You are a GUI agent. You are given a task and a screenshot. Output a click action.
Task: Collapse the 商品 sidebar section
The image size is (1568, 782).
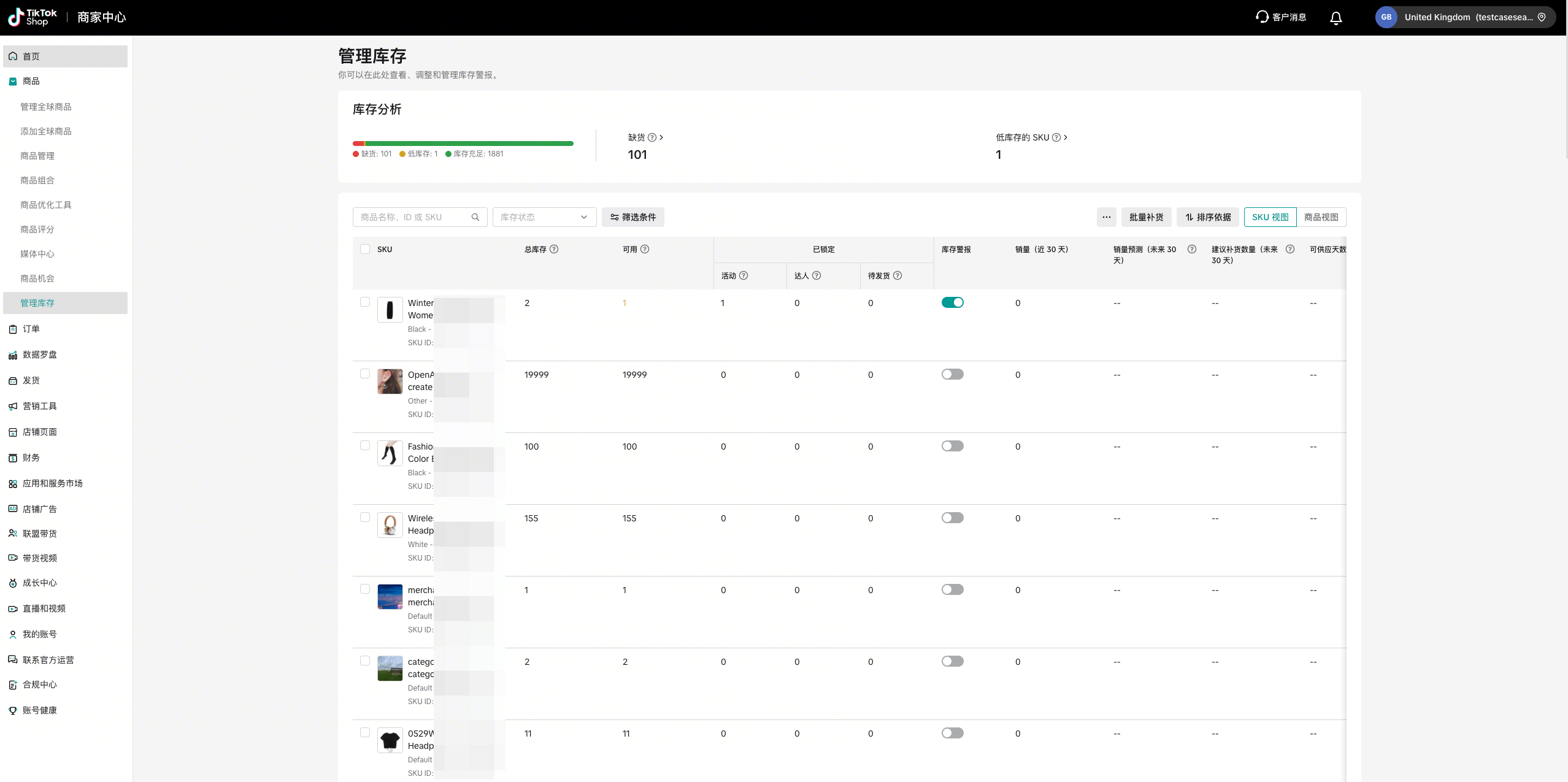click(31, 81)
